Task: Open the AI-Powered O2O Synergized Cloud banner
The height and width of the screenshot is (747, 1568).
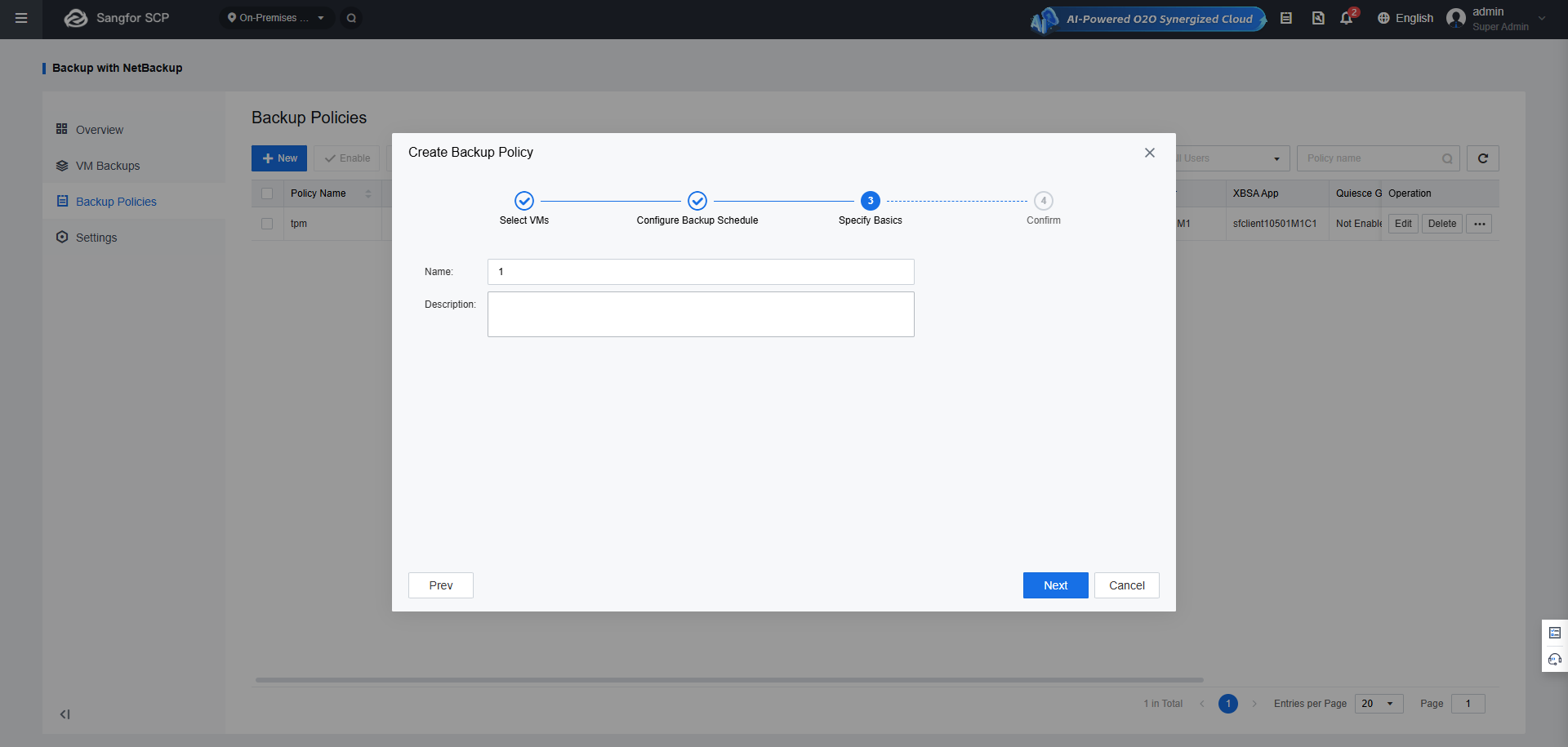Action: (x=1149, y=19)
